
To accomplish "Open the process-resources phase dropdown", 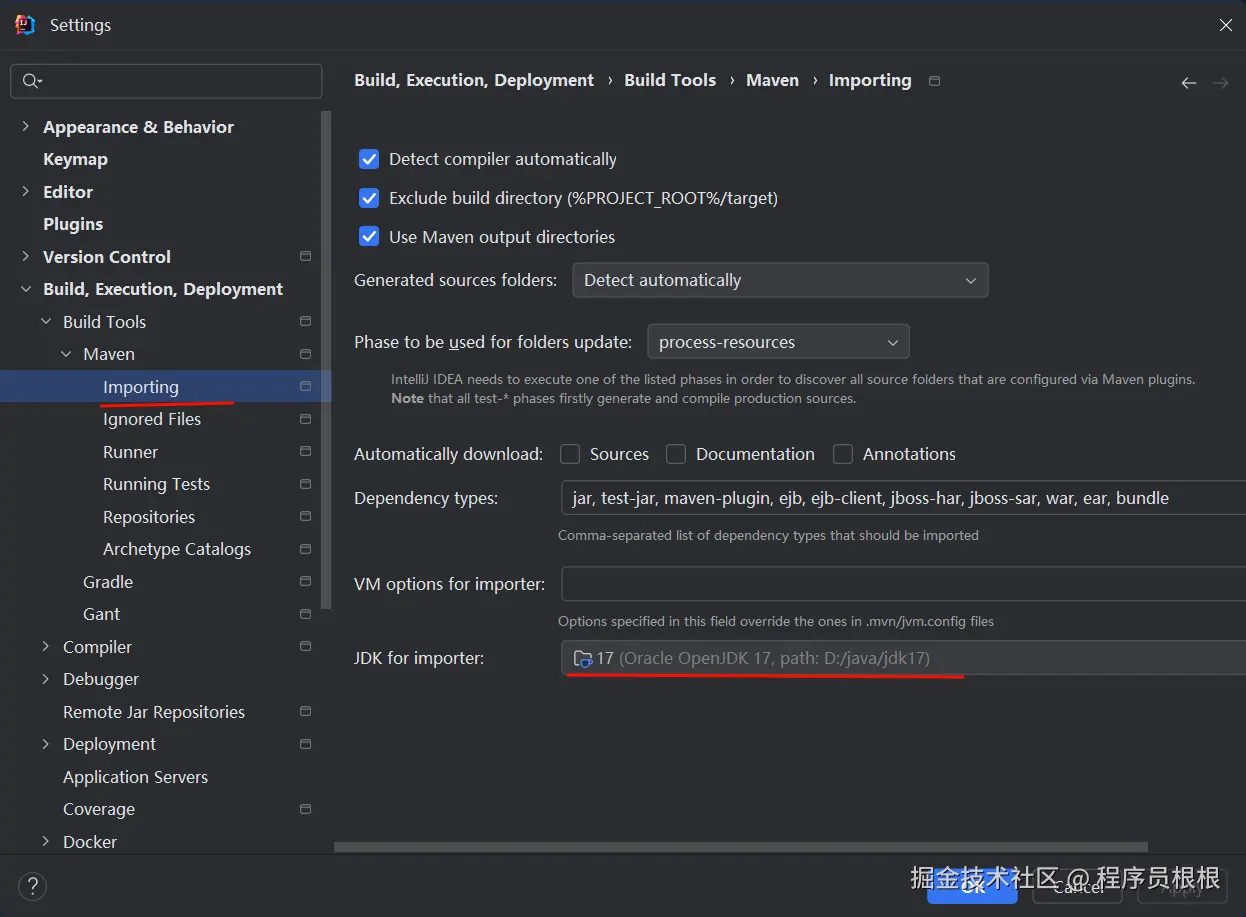I will [x=778, y=342].
